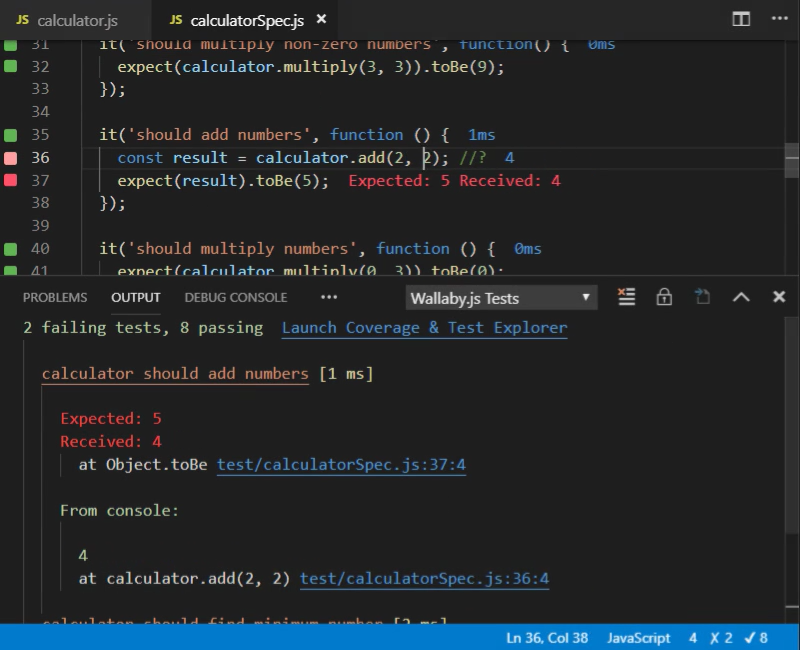Viewport: 800px width, 650px height.
Task: Follow the test/calculatorSpec.js:37:4 link
Action: click(x=341, y=465)
